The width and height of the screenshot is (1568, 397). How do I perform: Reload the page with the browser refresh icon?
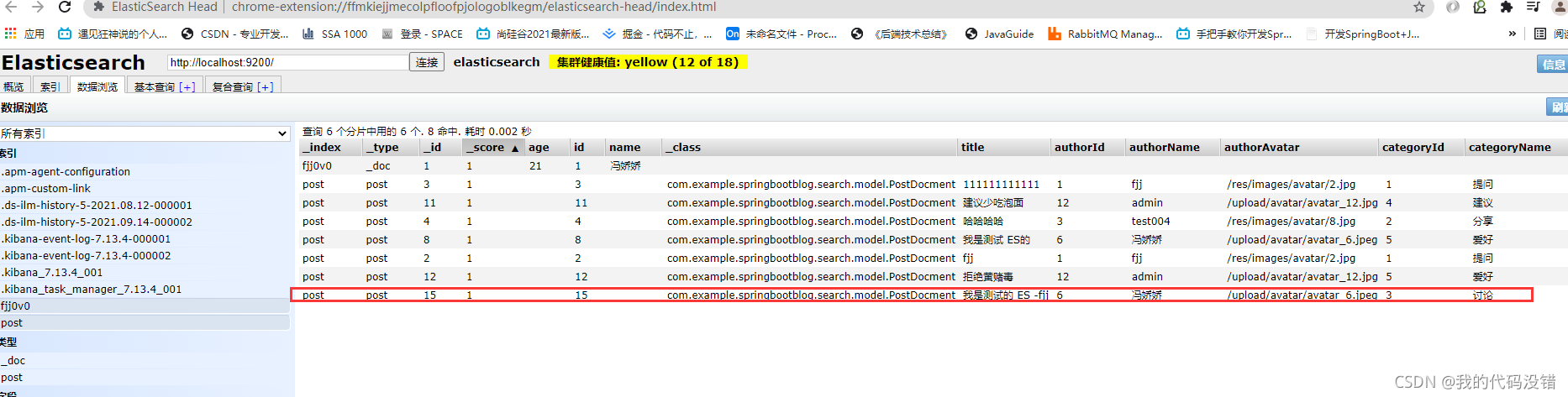point(65,7)
